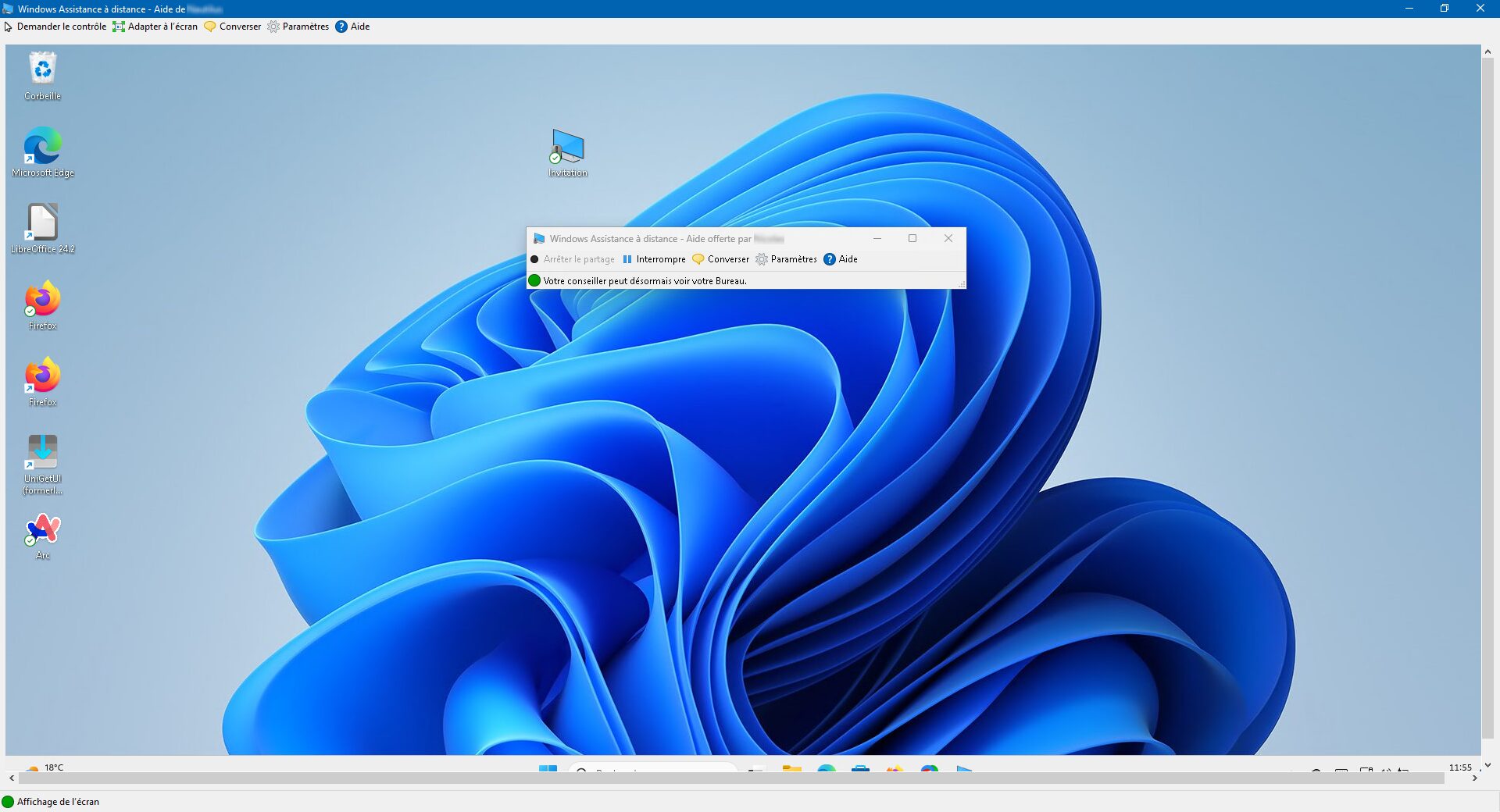The image size is (1500, 812).
Task: Click Adapter à l'écran in the toolbar
Action: click(x=155, y=27)
